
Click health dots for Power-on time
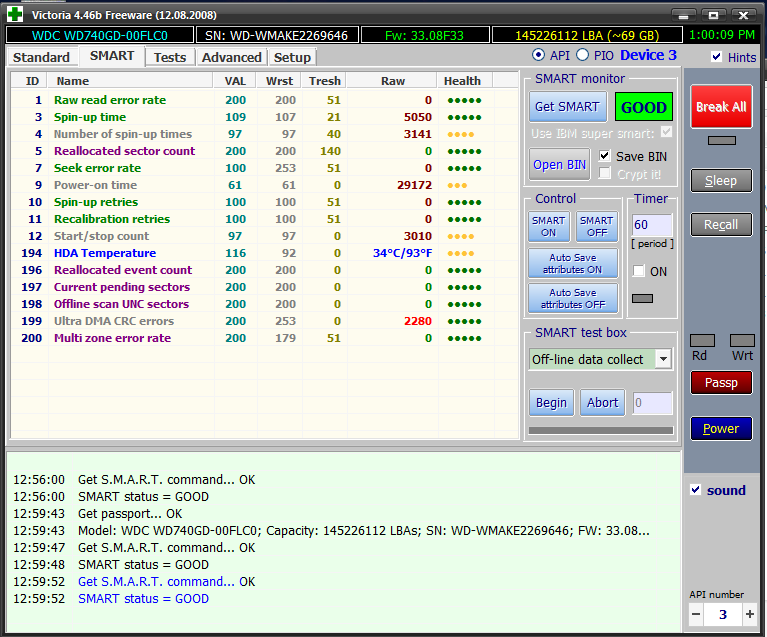[x=457, y=185]
